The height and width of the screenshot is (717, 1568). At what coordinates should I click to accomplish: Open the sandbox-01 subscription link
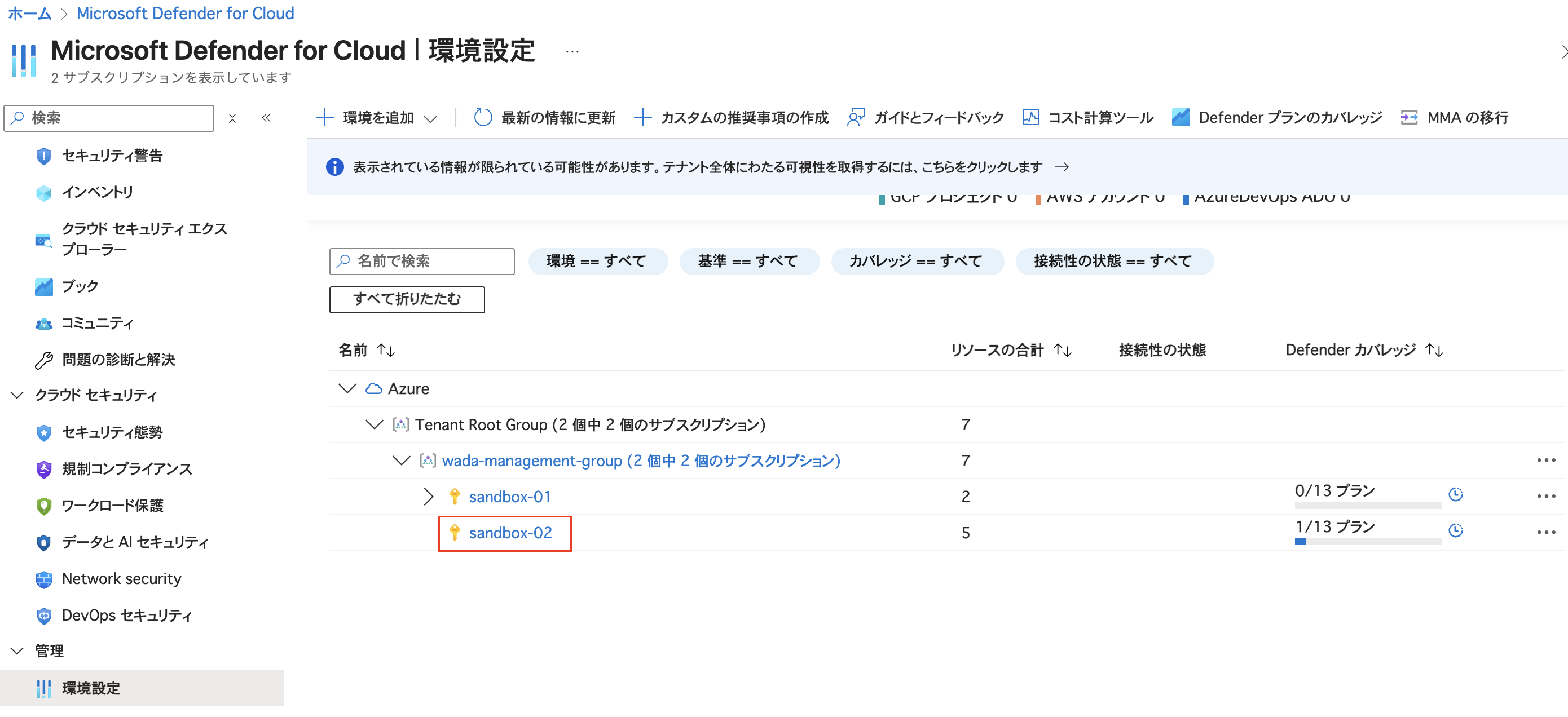click(509, 497)
